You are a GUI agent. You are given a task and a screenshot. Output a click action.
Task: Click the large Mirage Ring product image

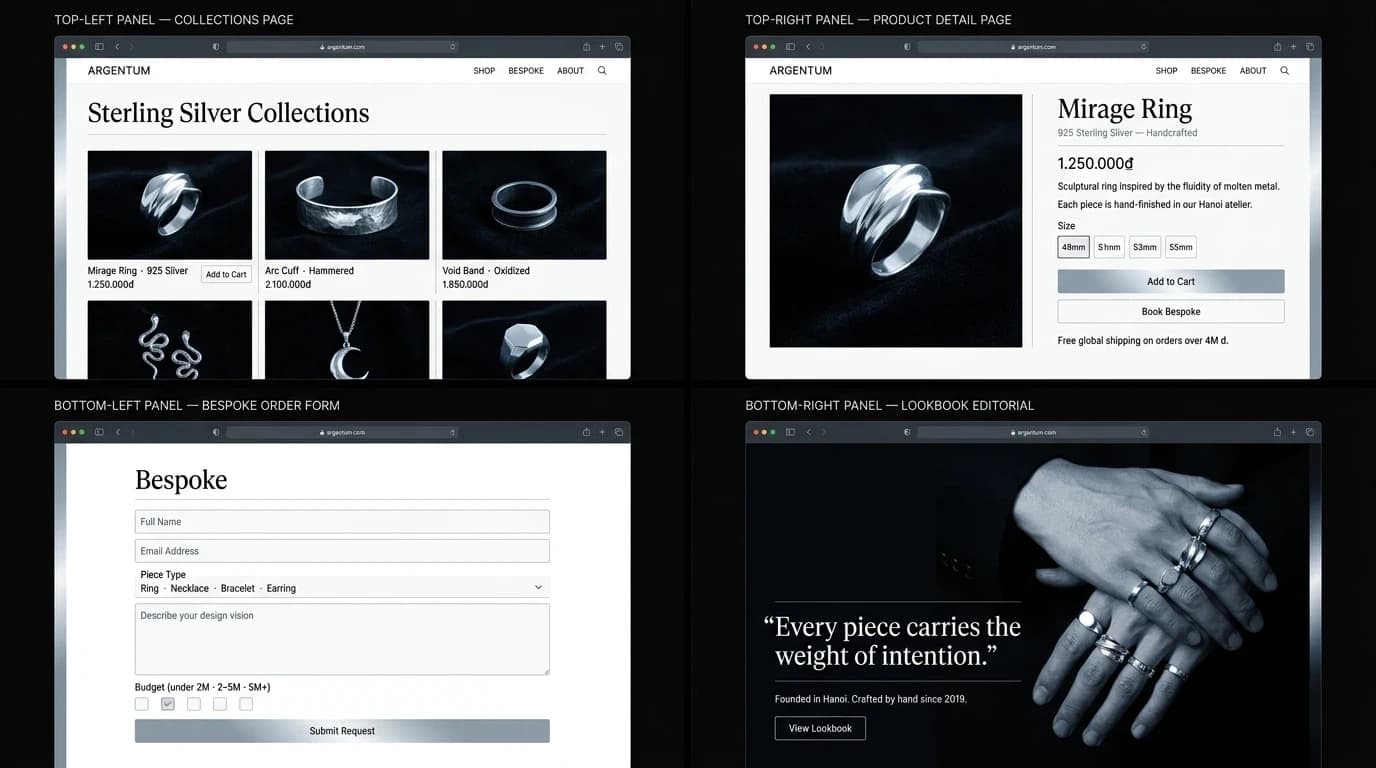[896, 221]
